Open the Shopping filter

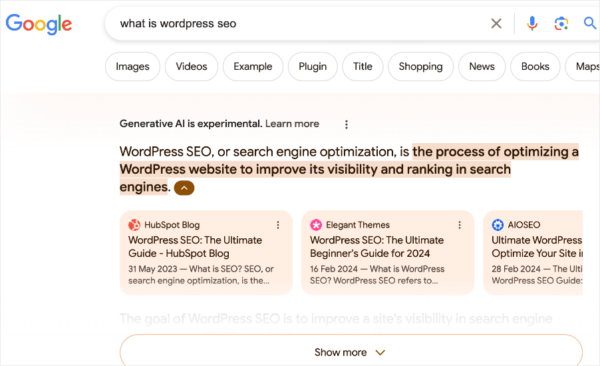(x=421, y=67)
